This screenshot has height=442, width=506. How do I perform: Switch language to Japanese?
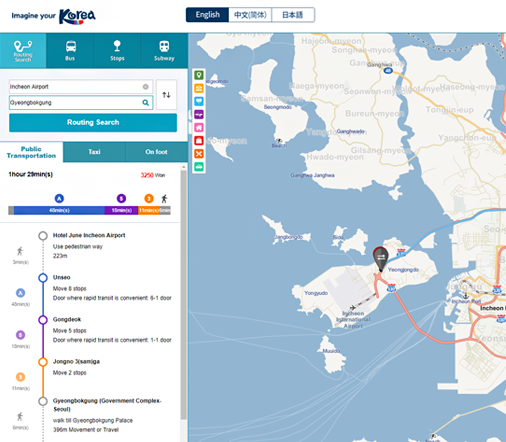[293, 15]
